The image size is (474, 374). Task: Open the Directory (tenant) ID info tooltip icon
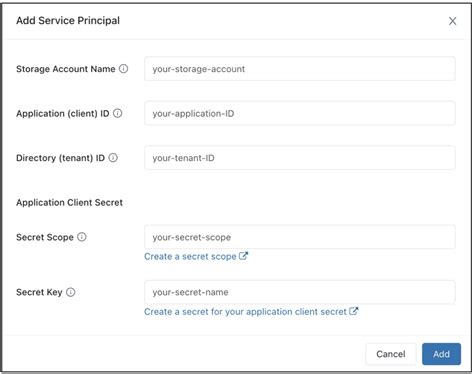tap(113, 158)
